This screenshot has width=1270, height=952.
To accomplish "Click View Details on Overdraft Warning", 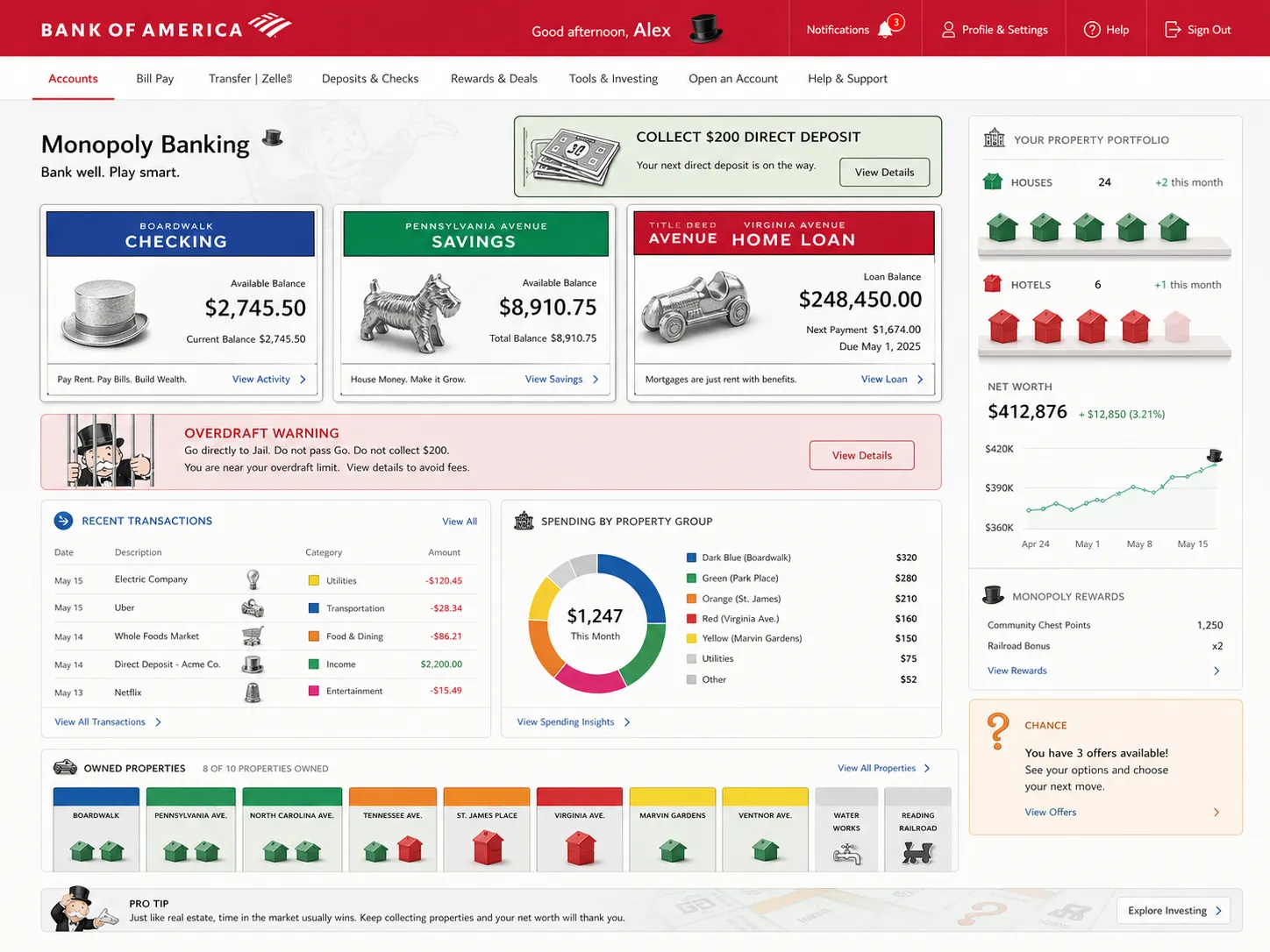I will 861,455.
